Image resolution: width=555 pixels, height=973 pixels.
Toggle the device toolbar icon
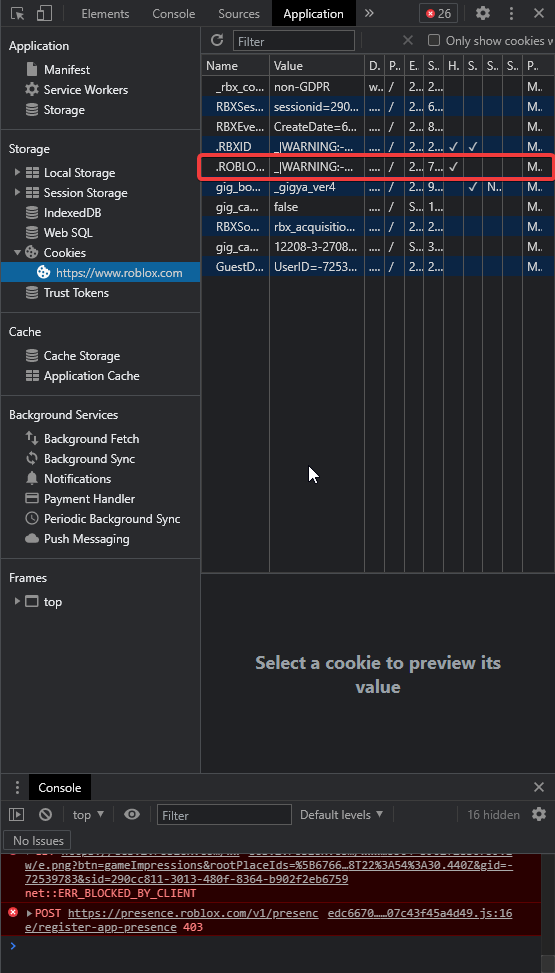coord(43,13)
